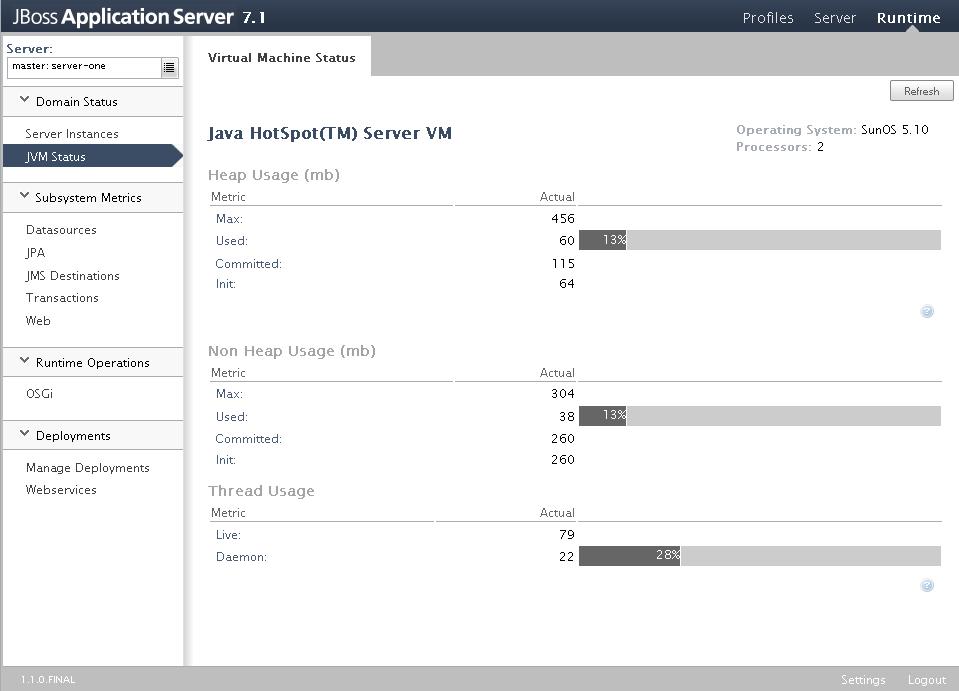Click the Heap Init value 64

[566, 284]
